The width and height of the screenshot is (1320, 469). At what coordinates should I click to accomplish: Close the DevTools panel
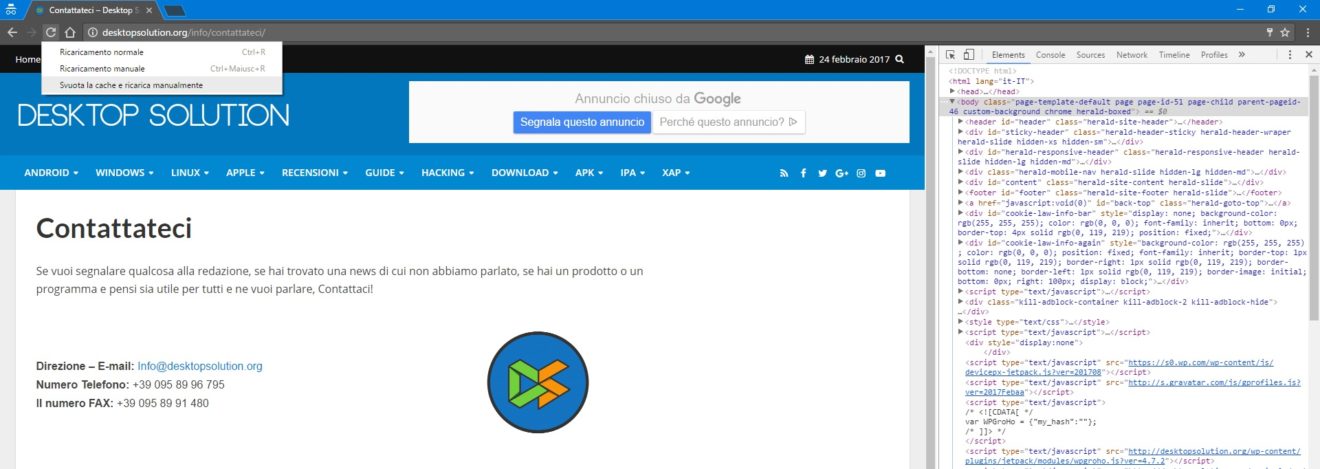pyautogui.click(x=1309, y=55)
